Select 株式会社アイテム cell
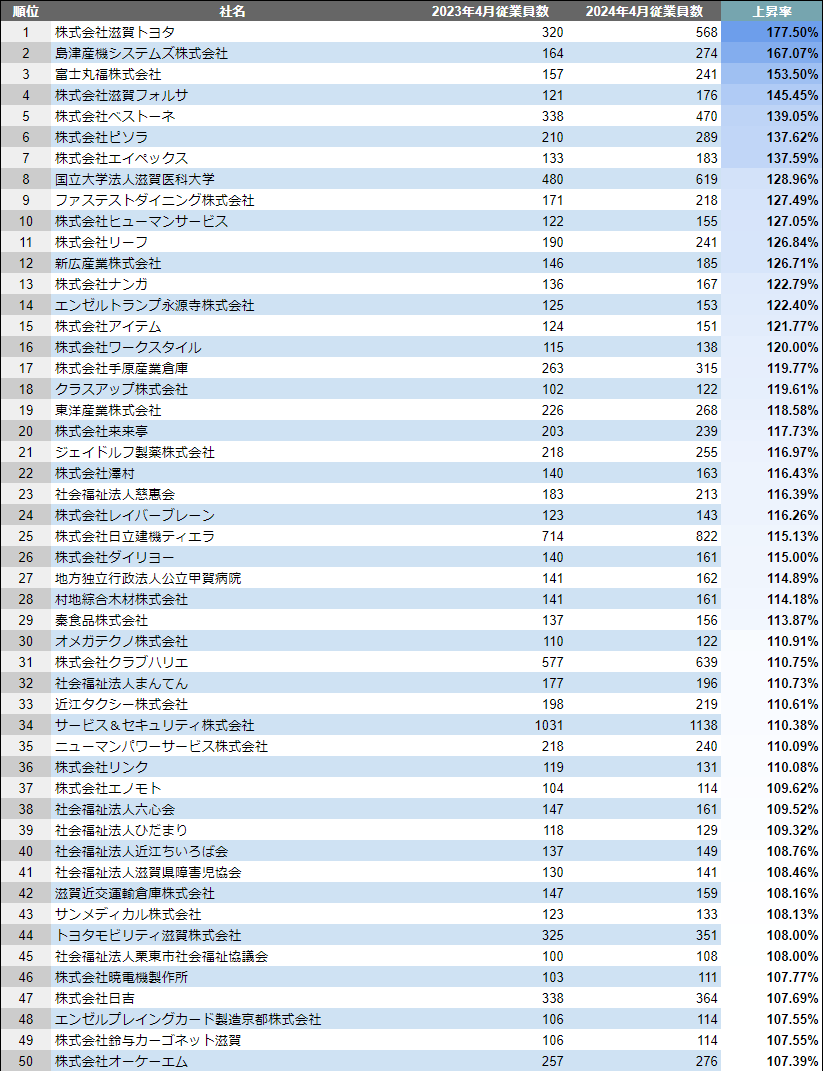This screenshot has width=823, height=1071. click(x=233, y=326)
